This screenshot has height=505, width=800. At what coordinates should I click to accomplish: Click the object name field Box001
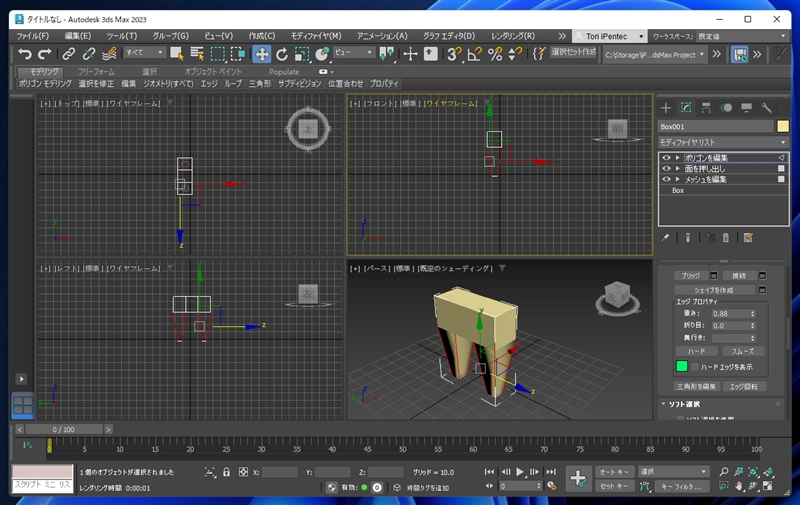[716, 127]
